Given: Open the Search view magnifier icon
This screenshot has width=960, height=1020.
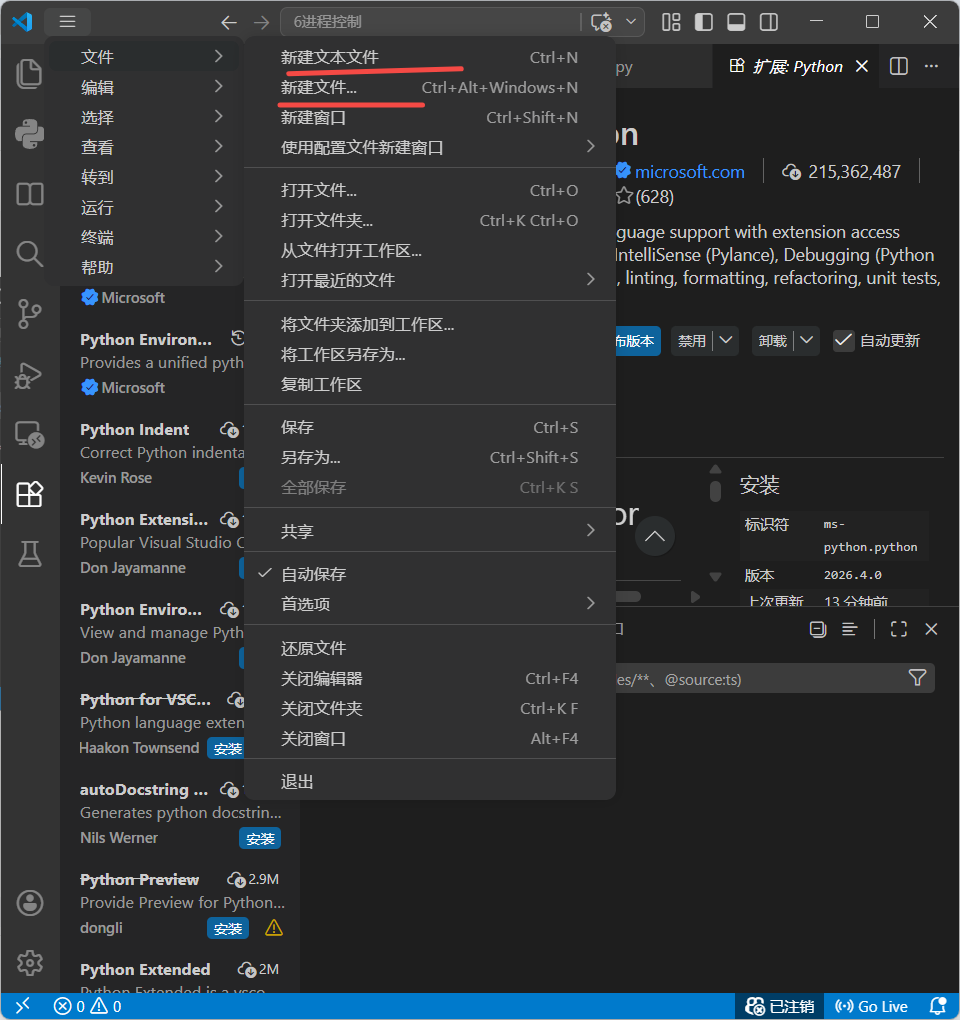Looking at the screenshot, I should (x=29, y=254).
